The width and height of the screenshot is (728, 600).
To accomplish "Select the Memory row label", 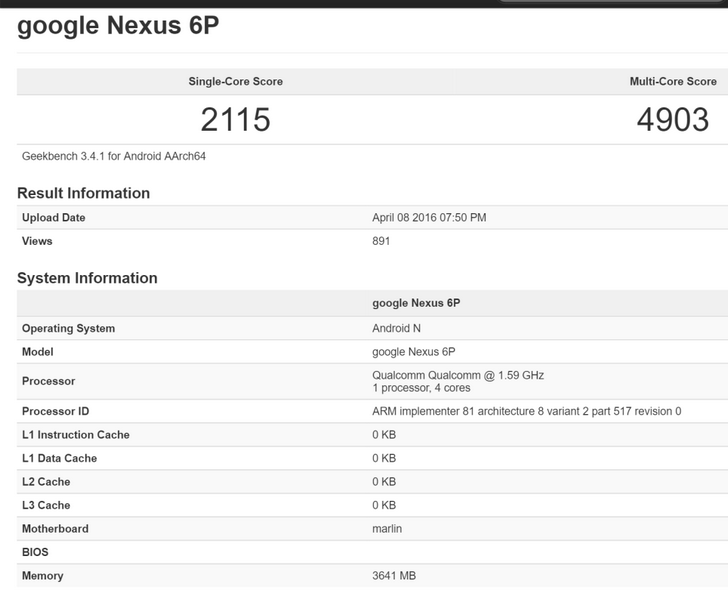I will [42, 576].
